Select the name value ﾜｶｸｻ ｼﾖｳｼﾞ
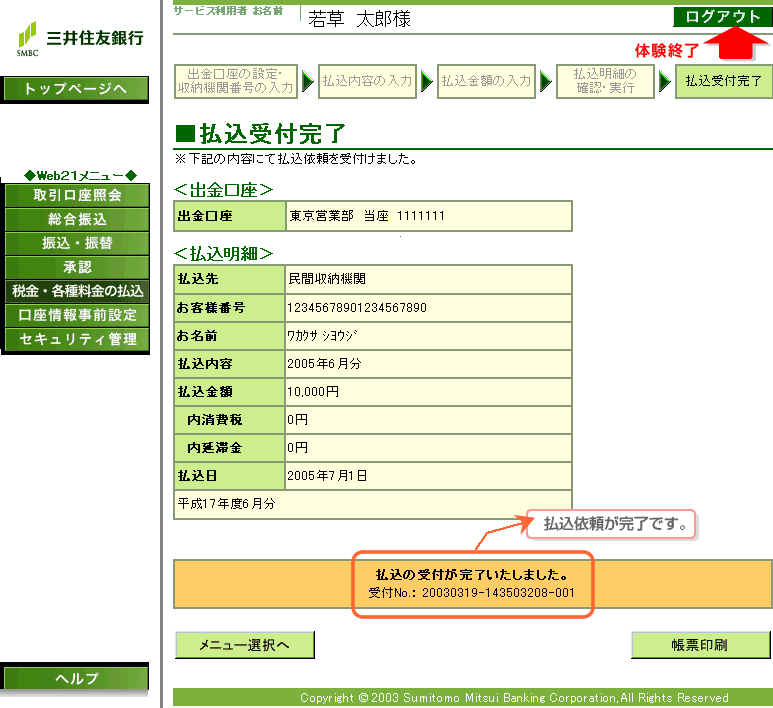 click(321, 336)
